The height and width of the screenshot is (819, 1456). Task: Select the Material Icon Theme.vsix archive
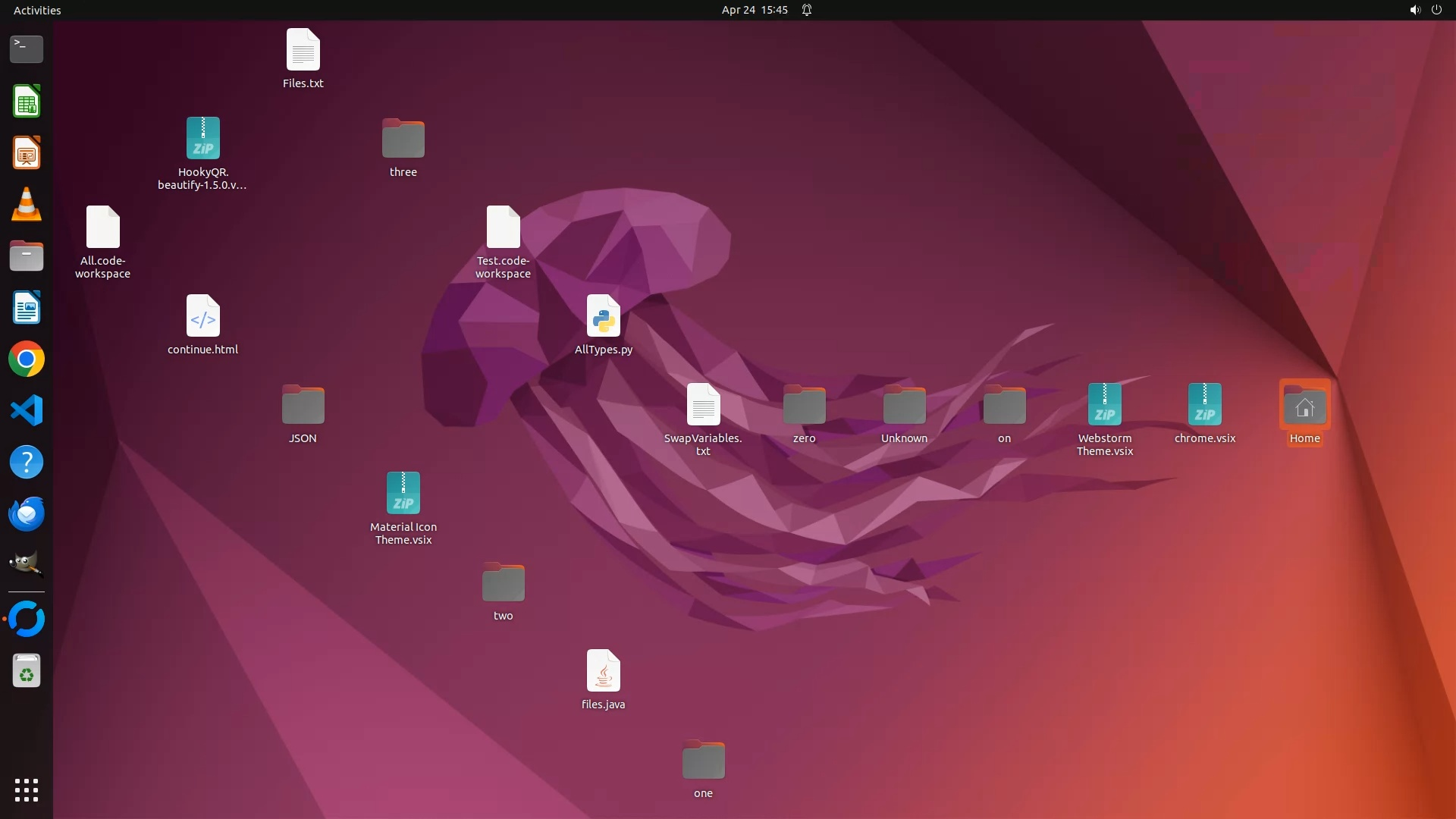point(403,494)
